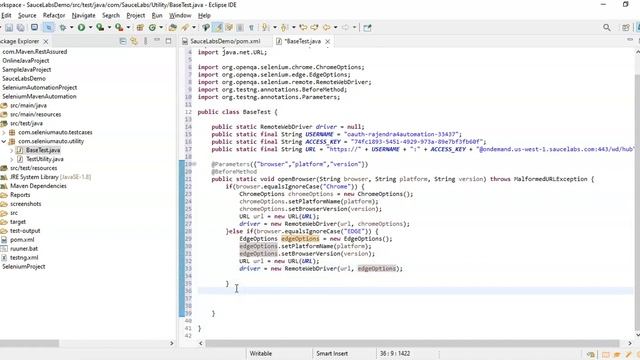Minimize the Package Explorer panel

(x=157, y=41)
